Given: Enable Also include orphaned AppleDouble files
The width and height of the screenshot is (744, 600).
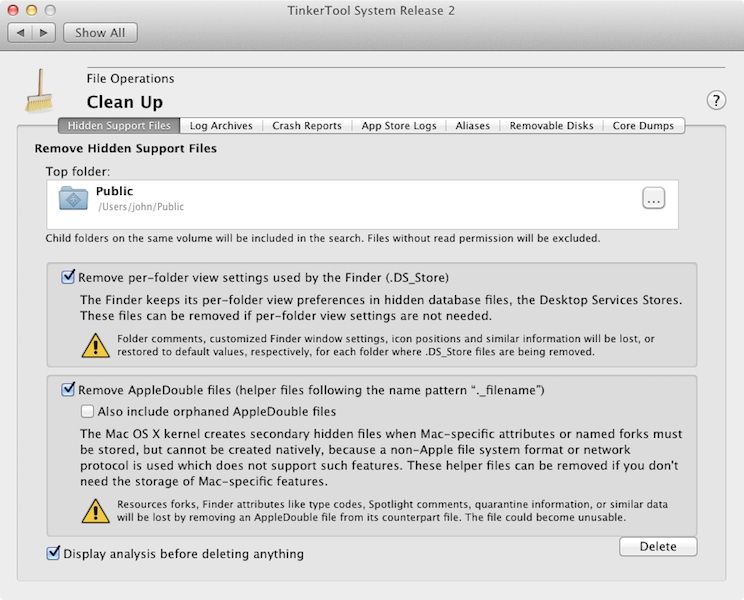Looking at the screenshot, I should tap(88, 411).
